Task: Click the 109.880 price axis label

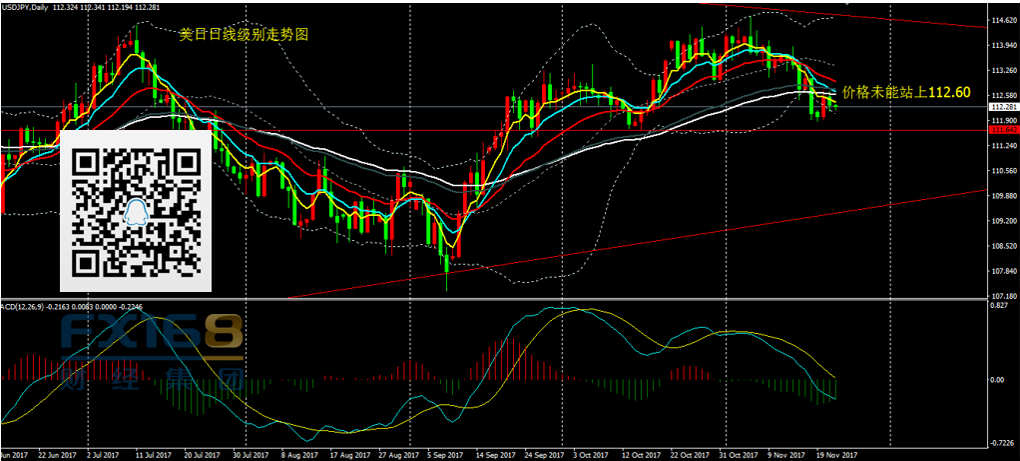Action: point(1002,196)
